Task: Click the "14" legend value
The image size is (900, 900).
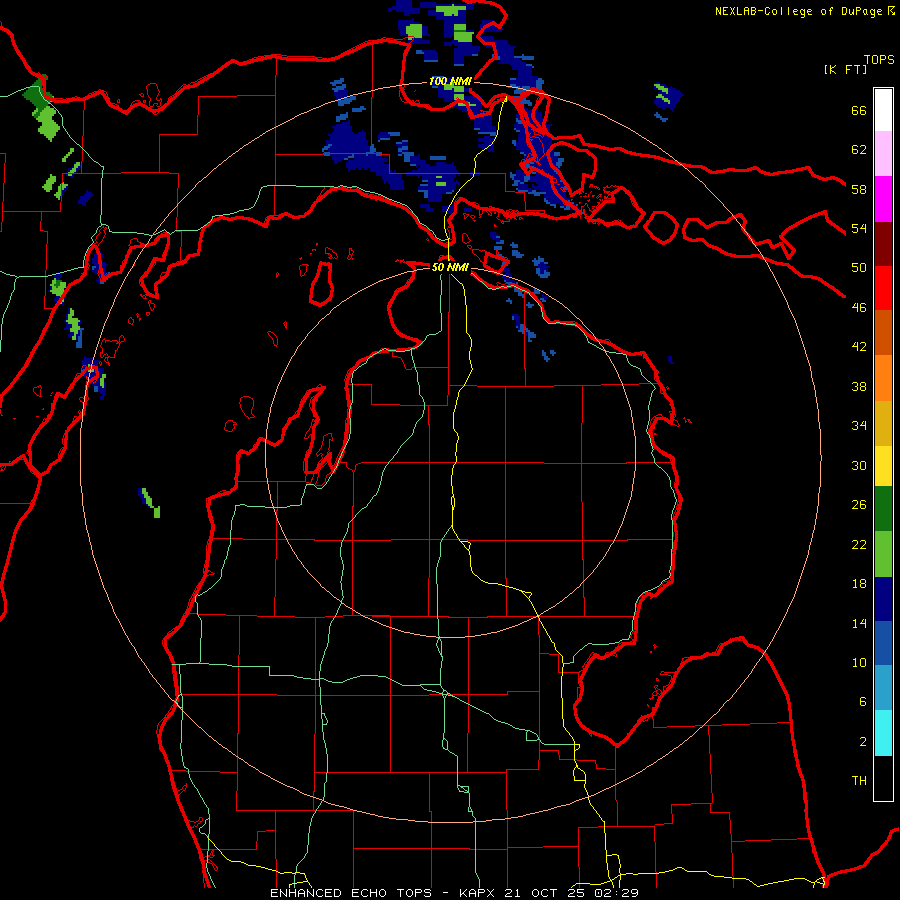Action: pos(859,623)
